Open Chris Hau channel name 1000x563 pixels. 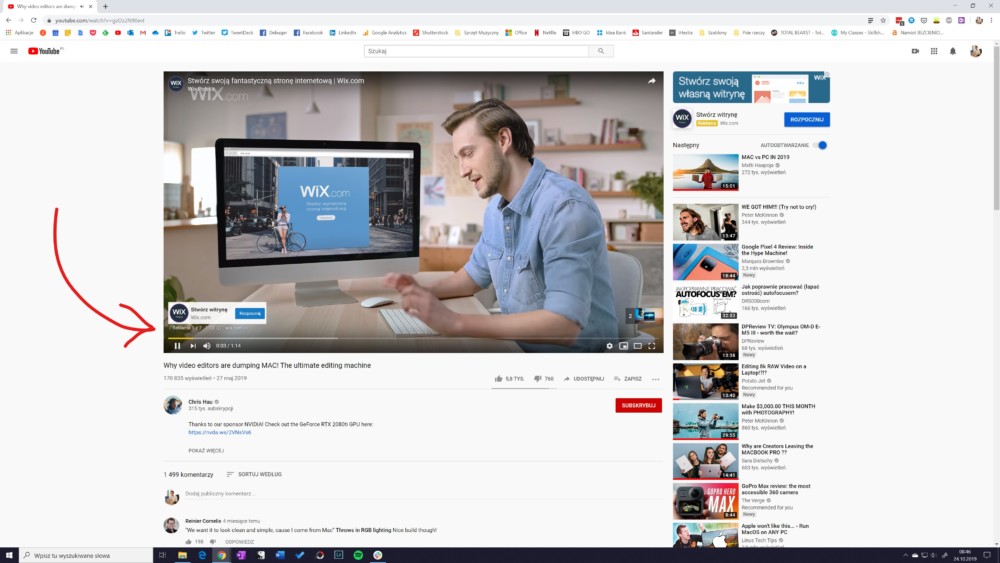click(x=200, y=402)
